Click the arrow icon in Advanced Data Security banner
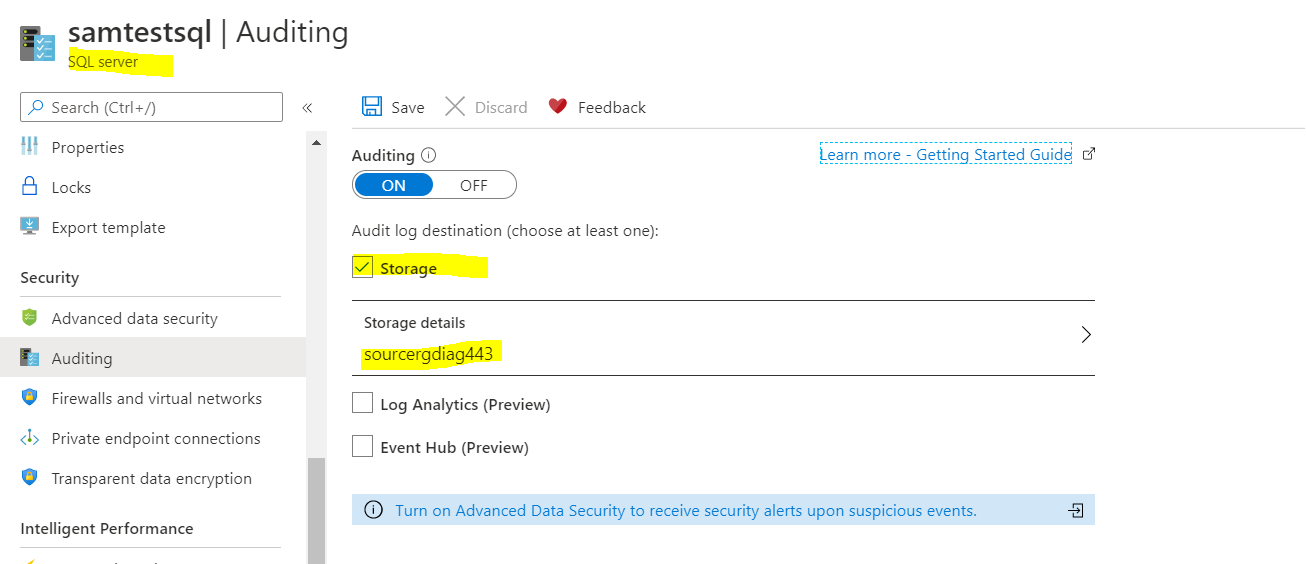This screenshot has height=564, width=1306. click(1076, 510)
